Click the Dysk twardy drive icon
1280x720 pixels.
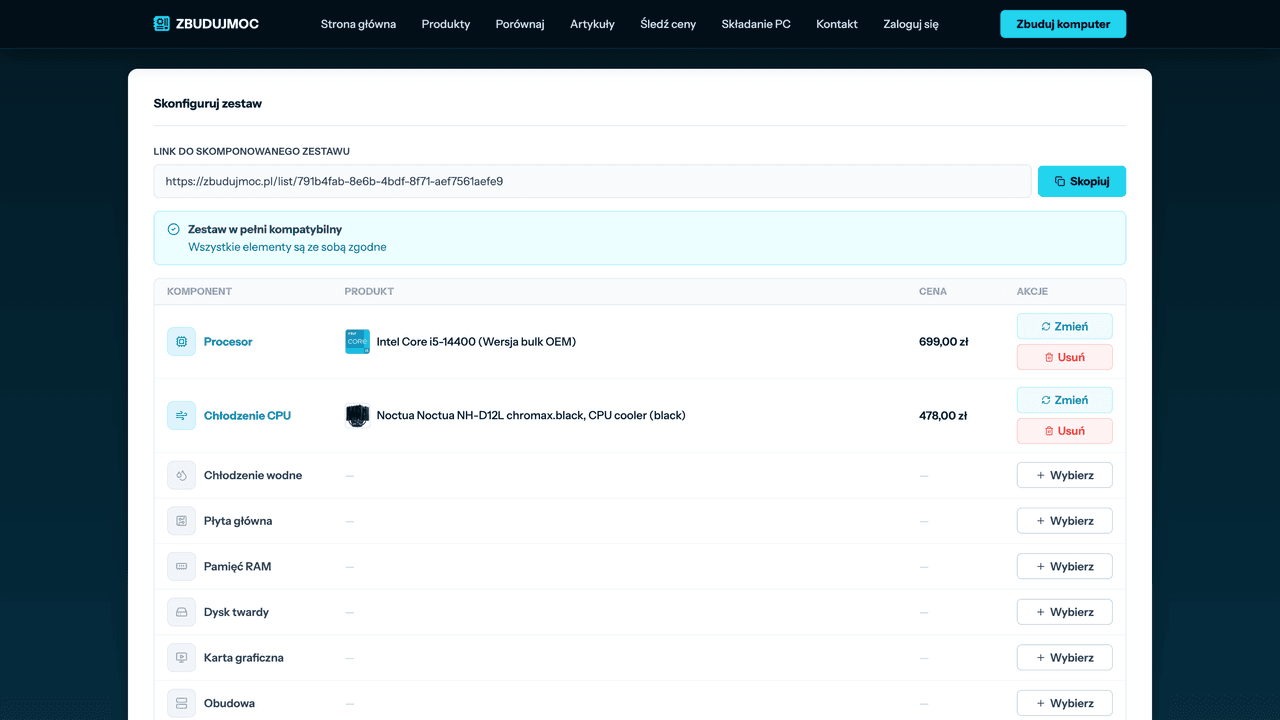181,612
